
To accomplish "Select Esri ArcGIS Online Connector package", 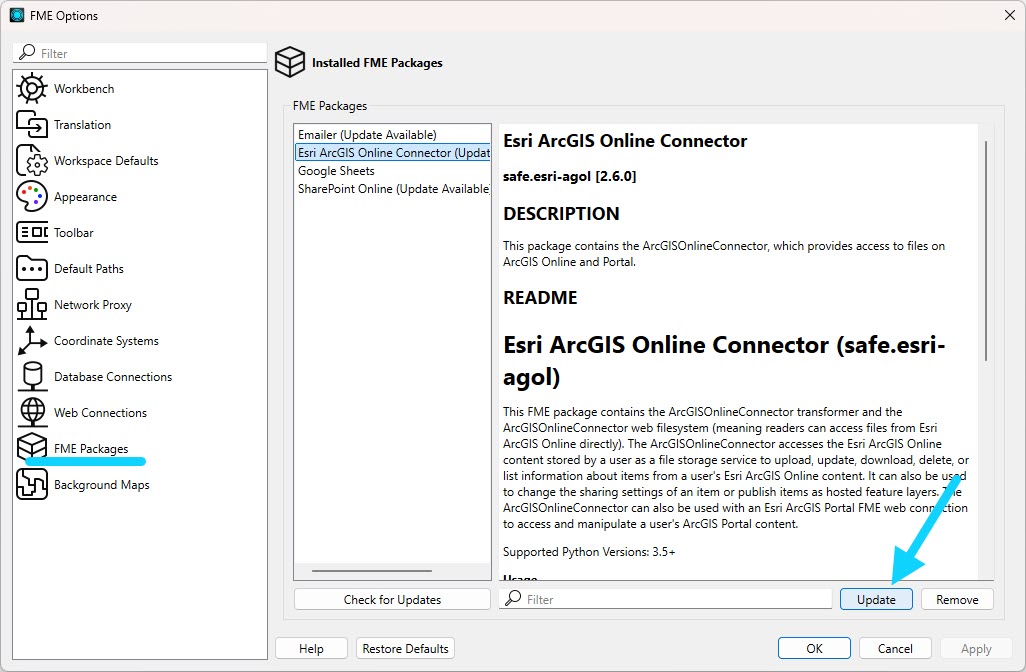I will click(x=392, y=152).
